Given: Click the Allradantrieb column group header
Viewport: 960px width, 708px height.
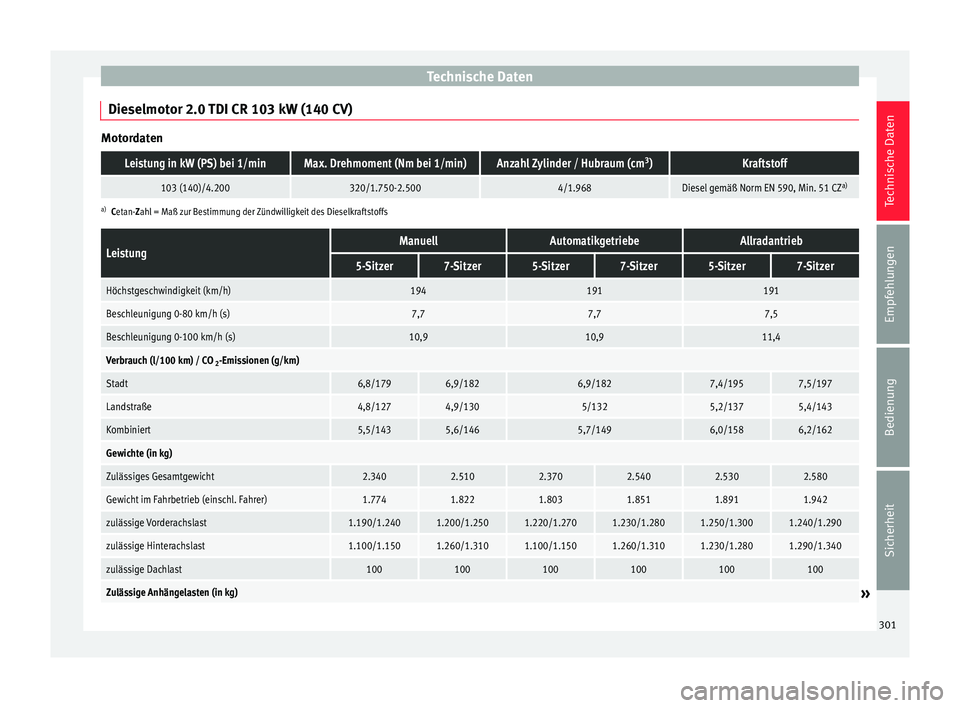Looking at the screenshot, I should point(771,241).
